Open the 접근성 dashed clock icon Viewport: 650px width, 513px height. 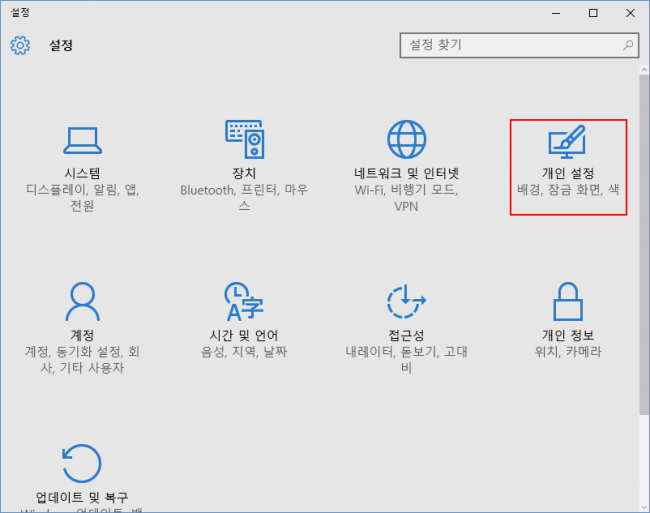pyautogui.click(x=406, y=302)
